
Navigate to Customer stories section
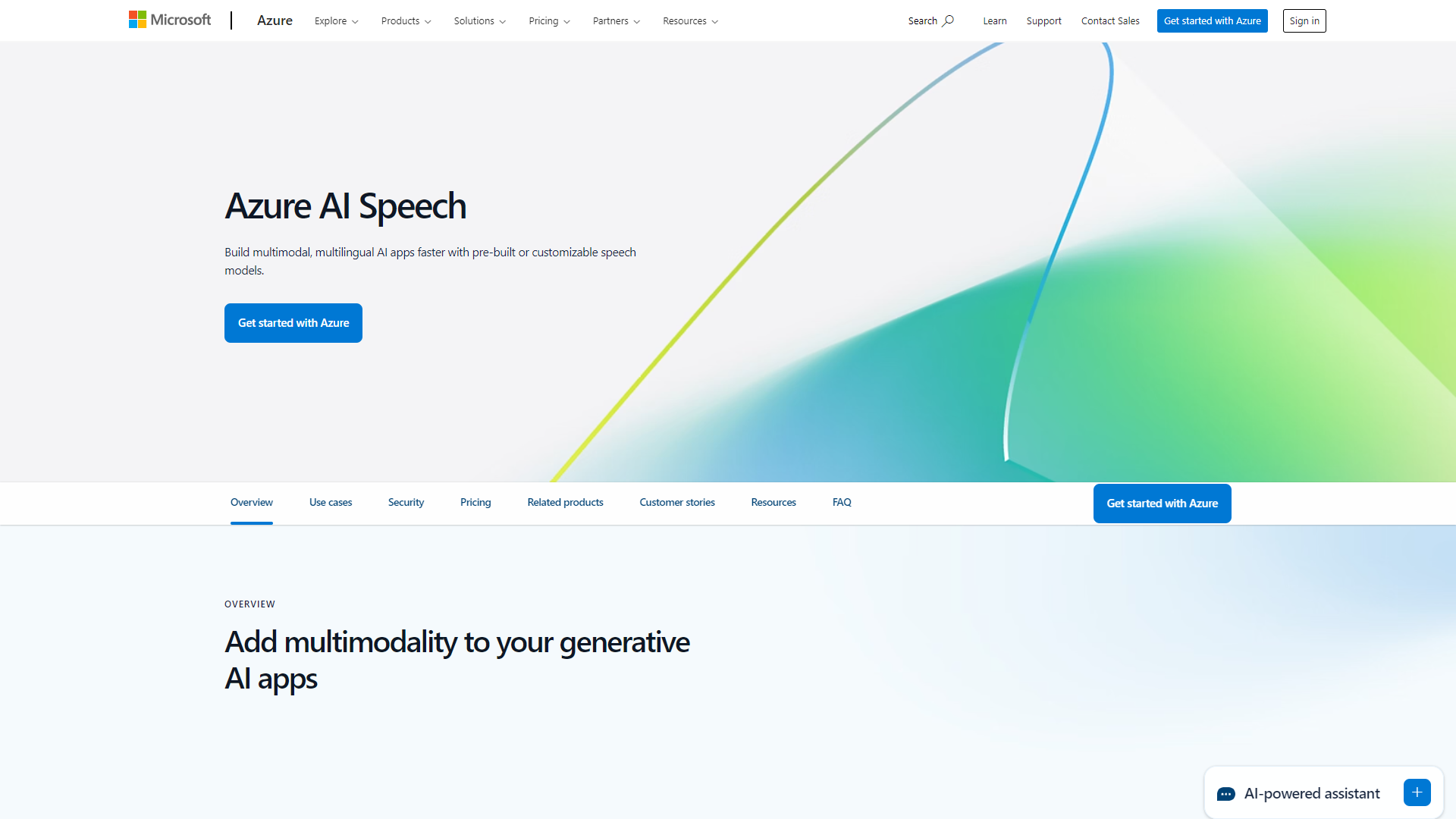[677, 502]
